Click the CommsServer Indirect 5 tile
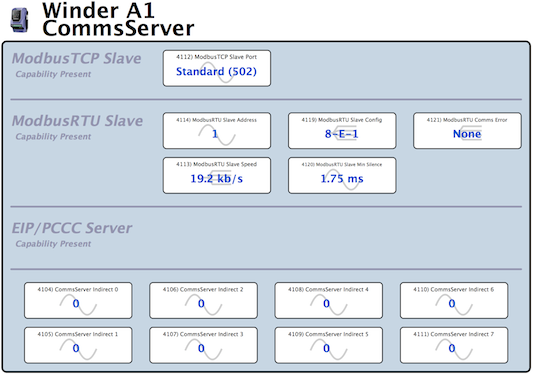The image size is (533, 374). tap(329, 345)
